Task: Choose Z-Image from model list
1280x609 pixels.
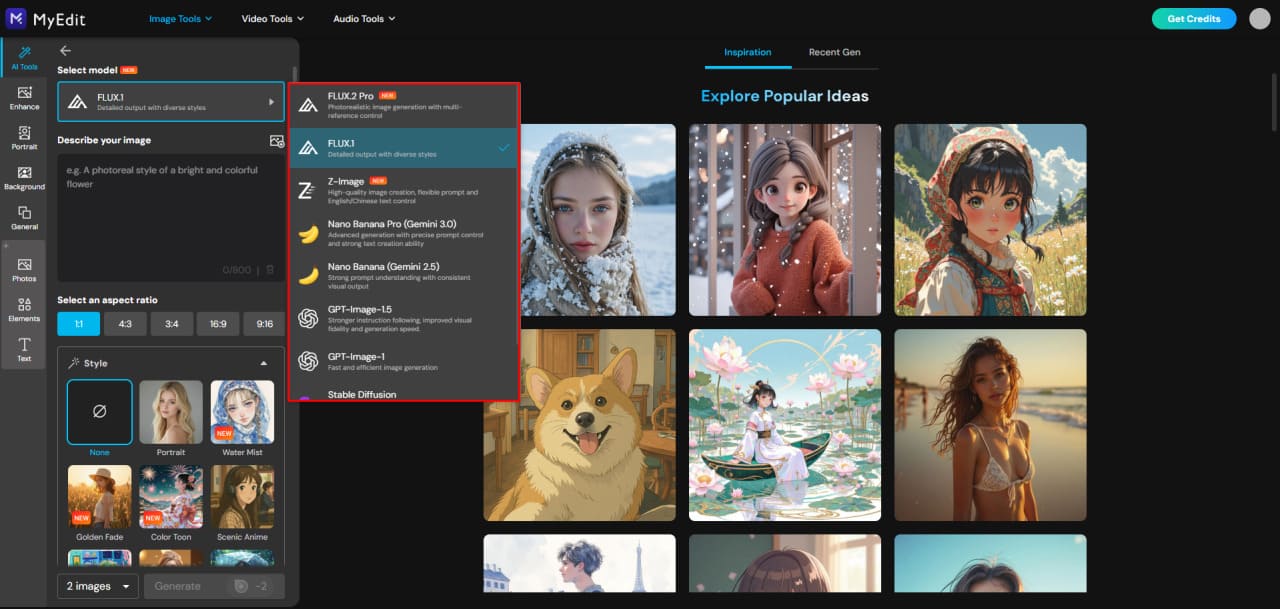Action: (403, 188)
